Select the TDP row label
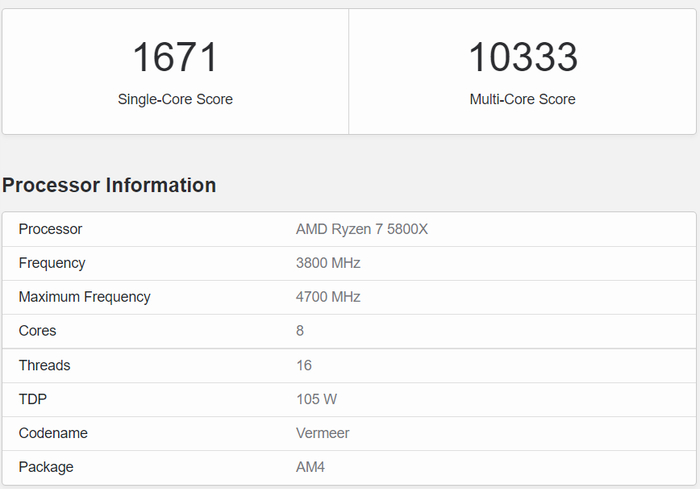The image size is (700, 489). 33,399
